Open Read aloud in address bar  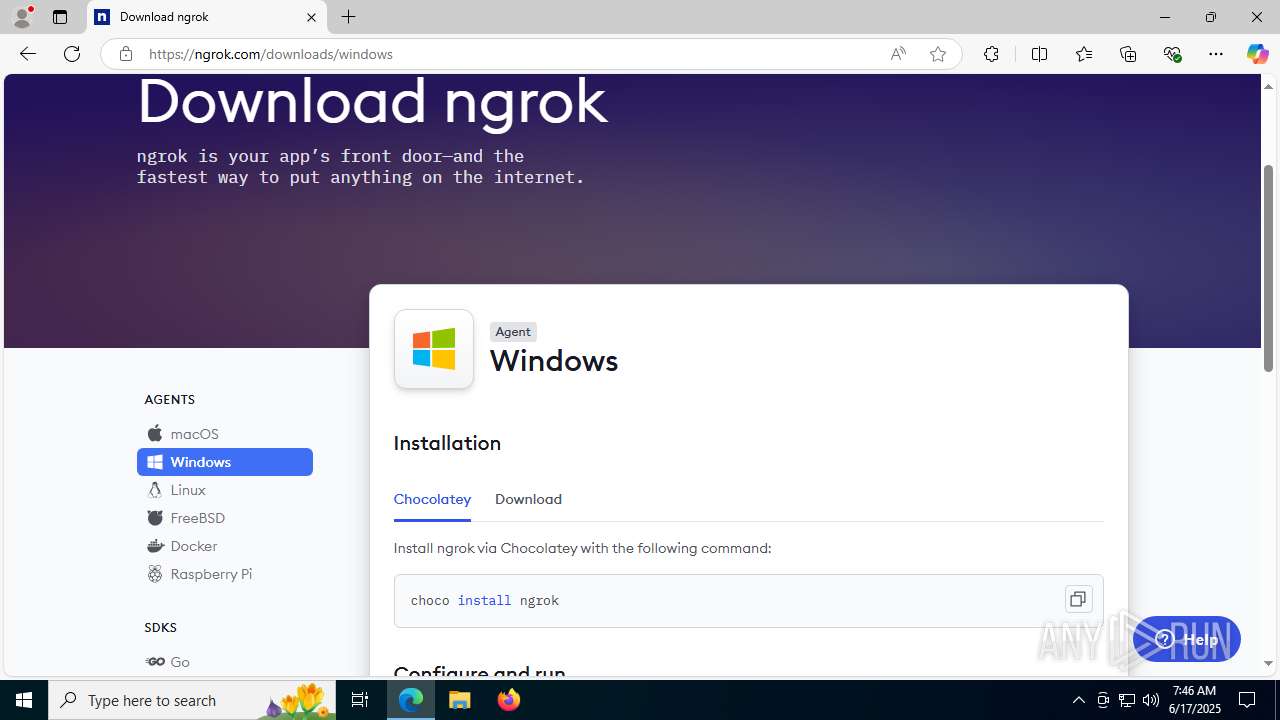pos(898,54)
